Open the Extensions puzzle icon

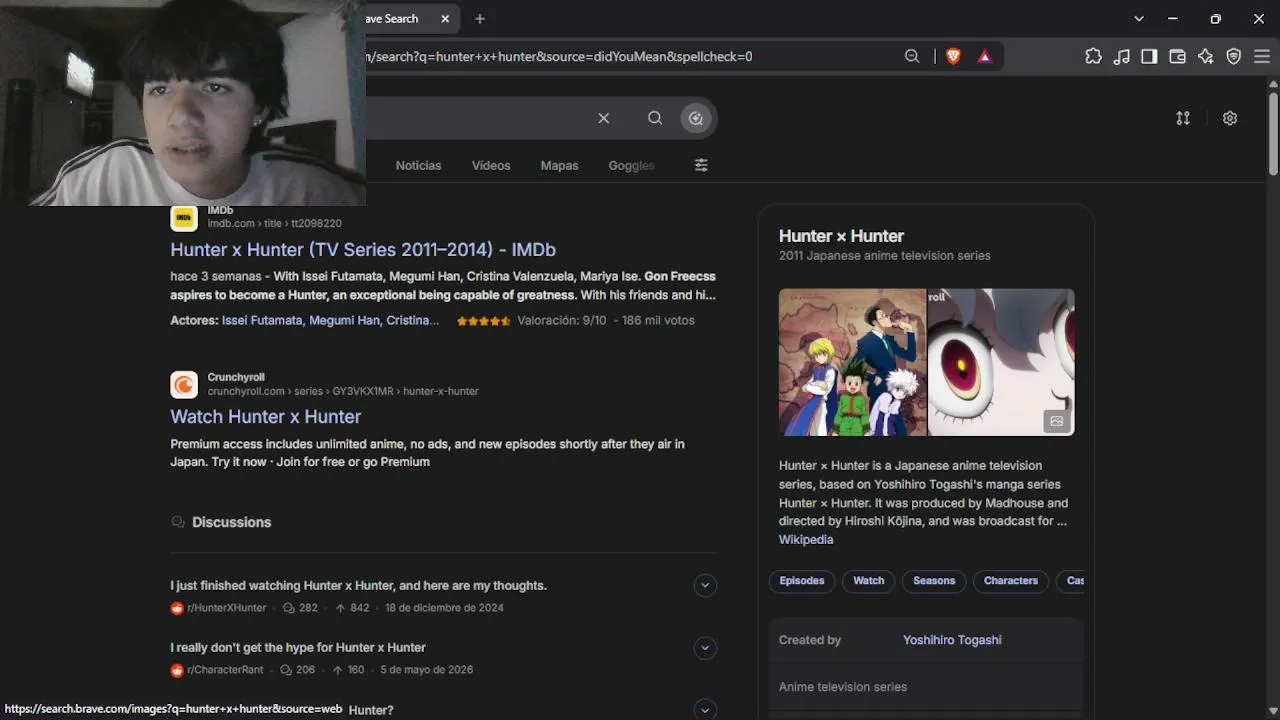1093,57
